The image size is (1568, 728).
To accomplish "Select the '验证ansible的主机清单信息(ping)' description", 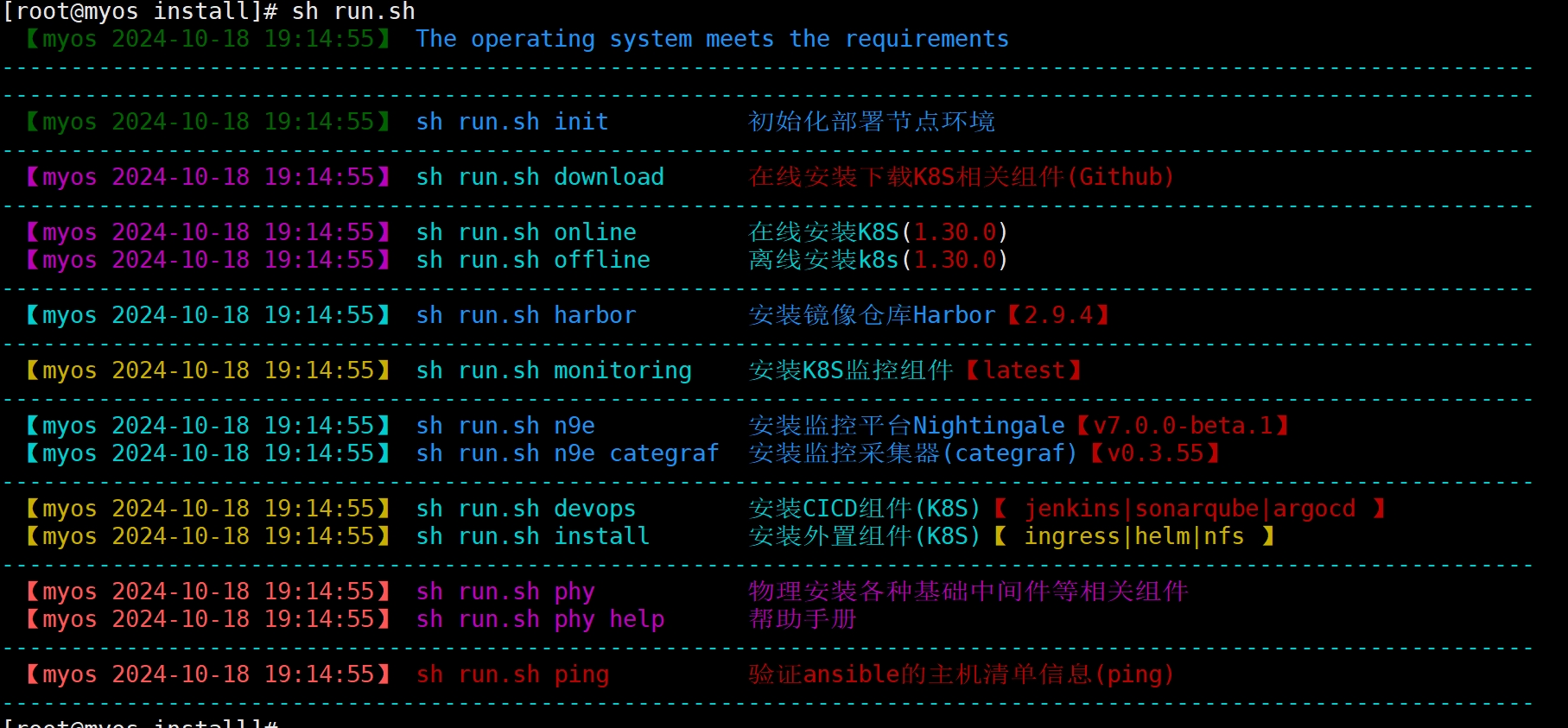I will click(962, 674).
